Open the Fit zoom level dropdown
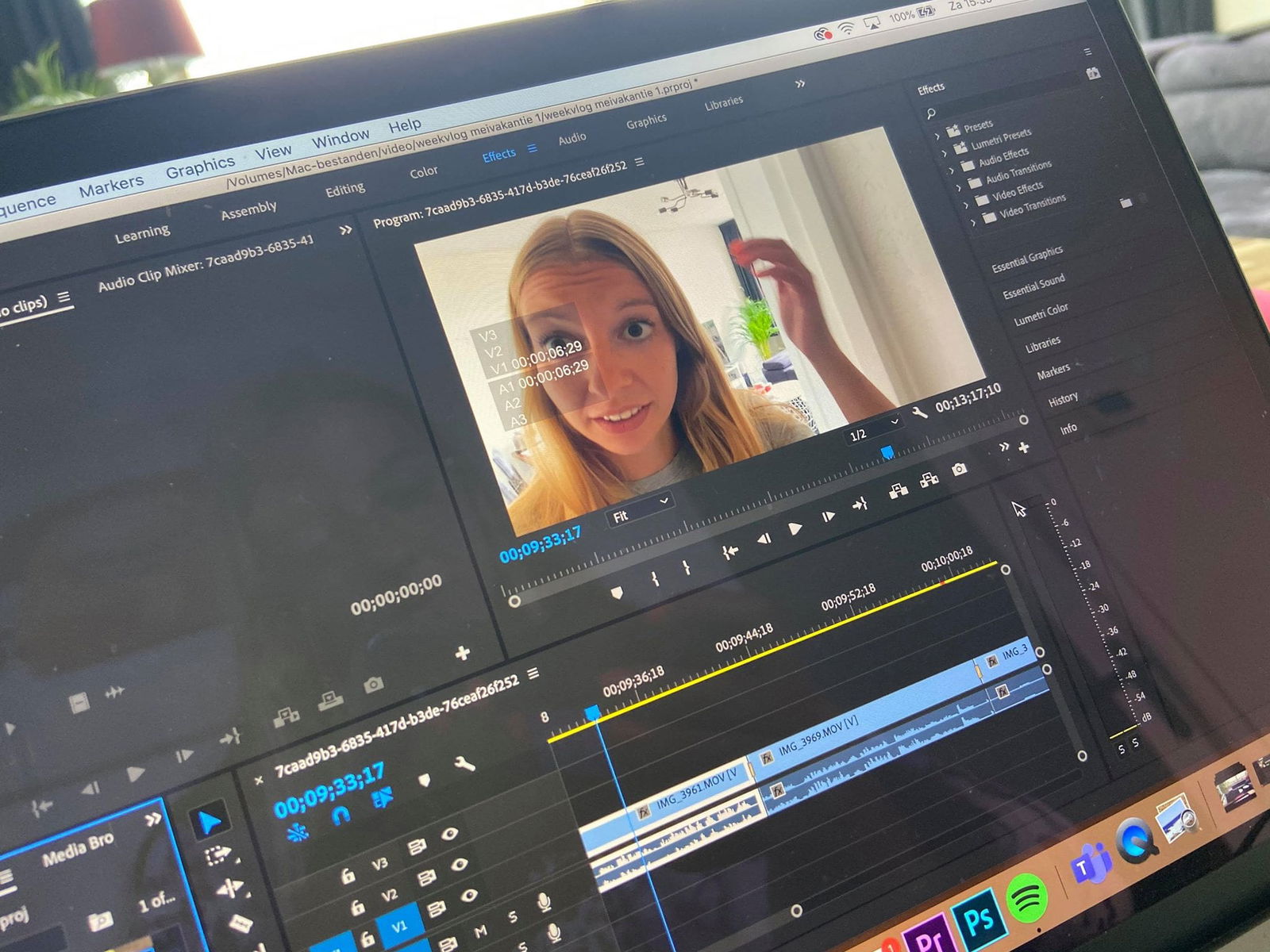This screenshot has width=1270, height=952. (x=639, y=509)
